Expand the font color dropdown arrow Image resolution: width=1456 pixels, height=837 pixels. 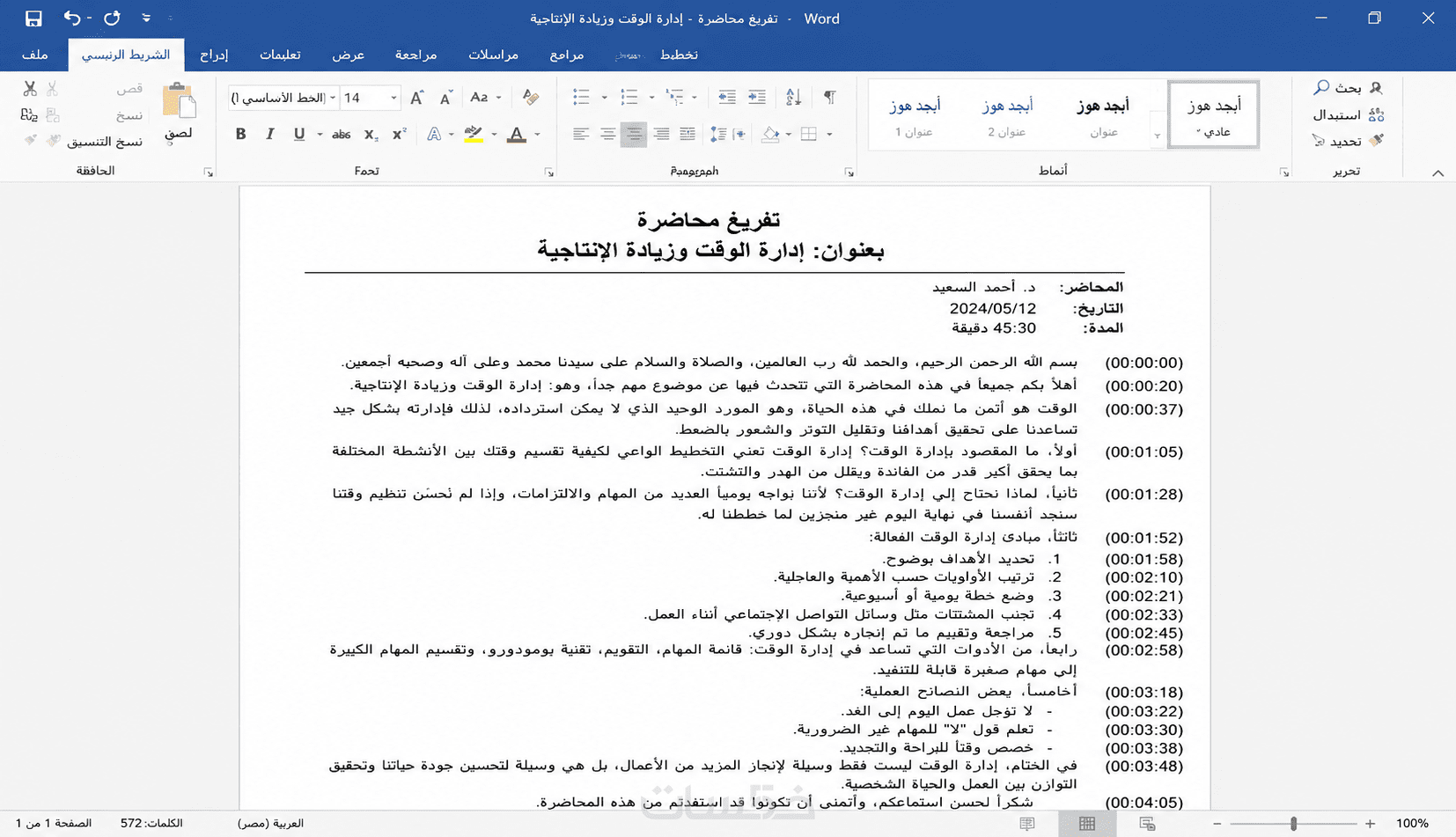point(537,135)
